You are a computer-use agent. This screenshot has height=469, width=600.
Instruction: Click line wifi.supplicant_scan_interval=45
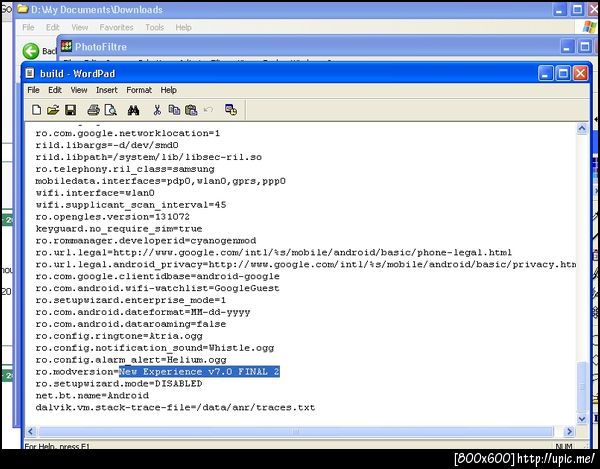[x=131, y=205]
